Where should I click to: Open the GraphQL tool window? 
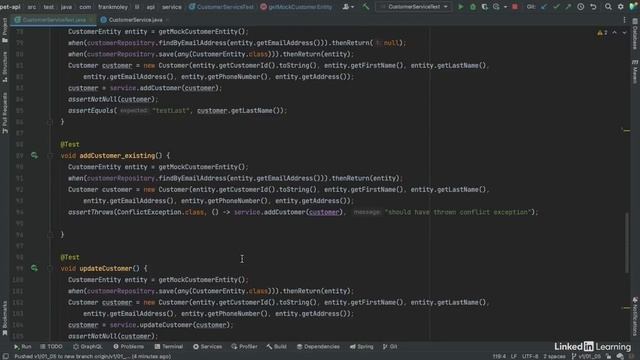tap(87, 347)
